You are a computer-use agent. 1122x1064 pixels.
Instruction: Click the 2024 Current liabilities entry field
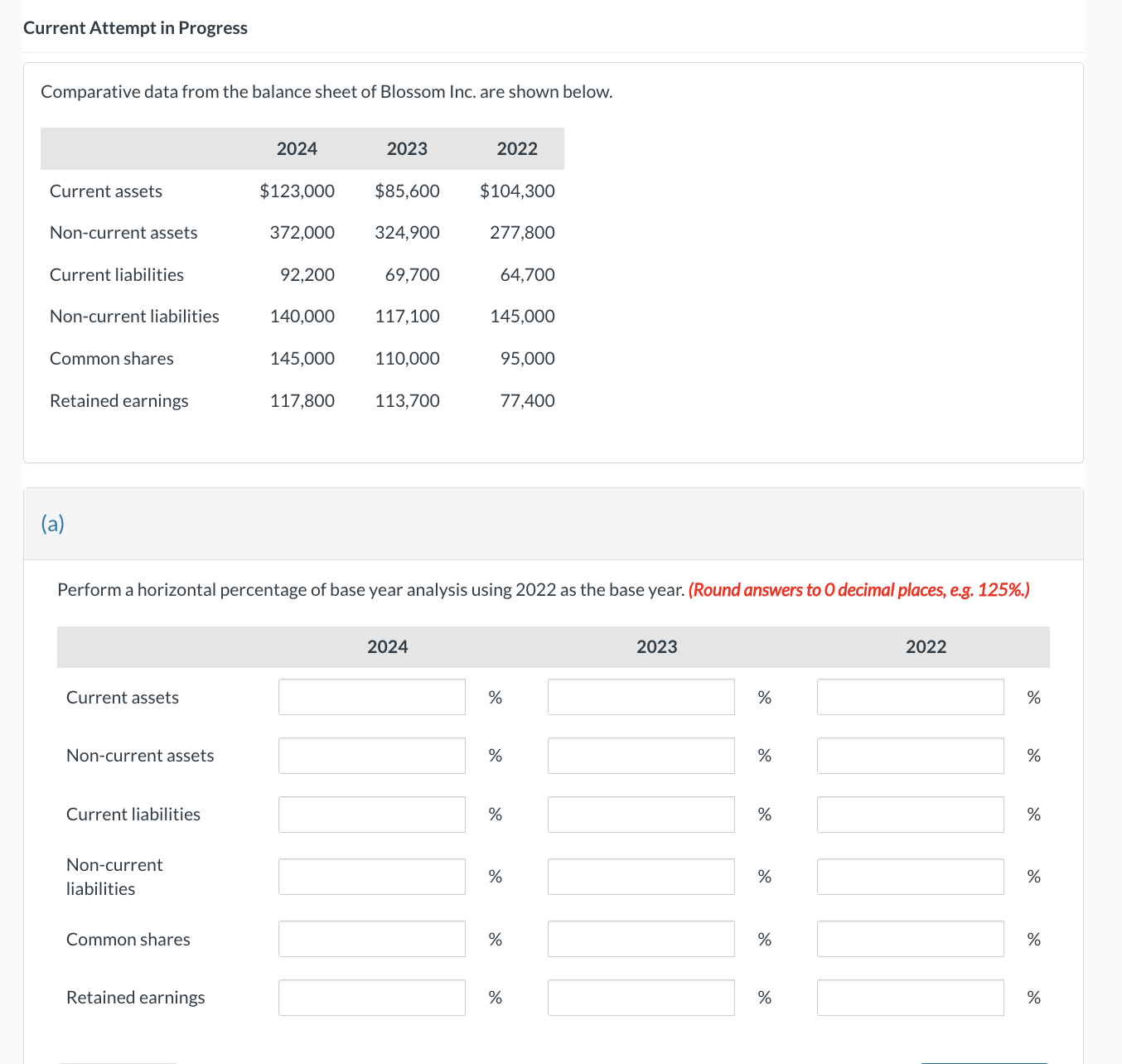point(371,814)
